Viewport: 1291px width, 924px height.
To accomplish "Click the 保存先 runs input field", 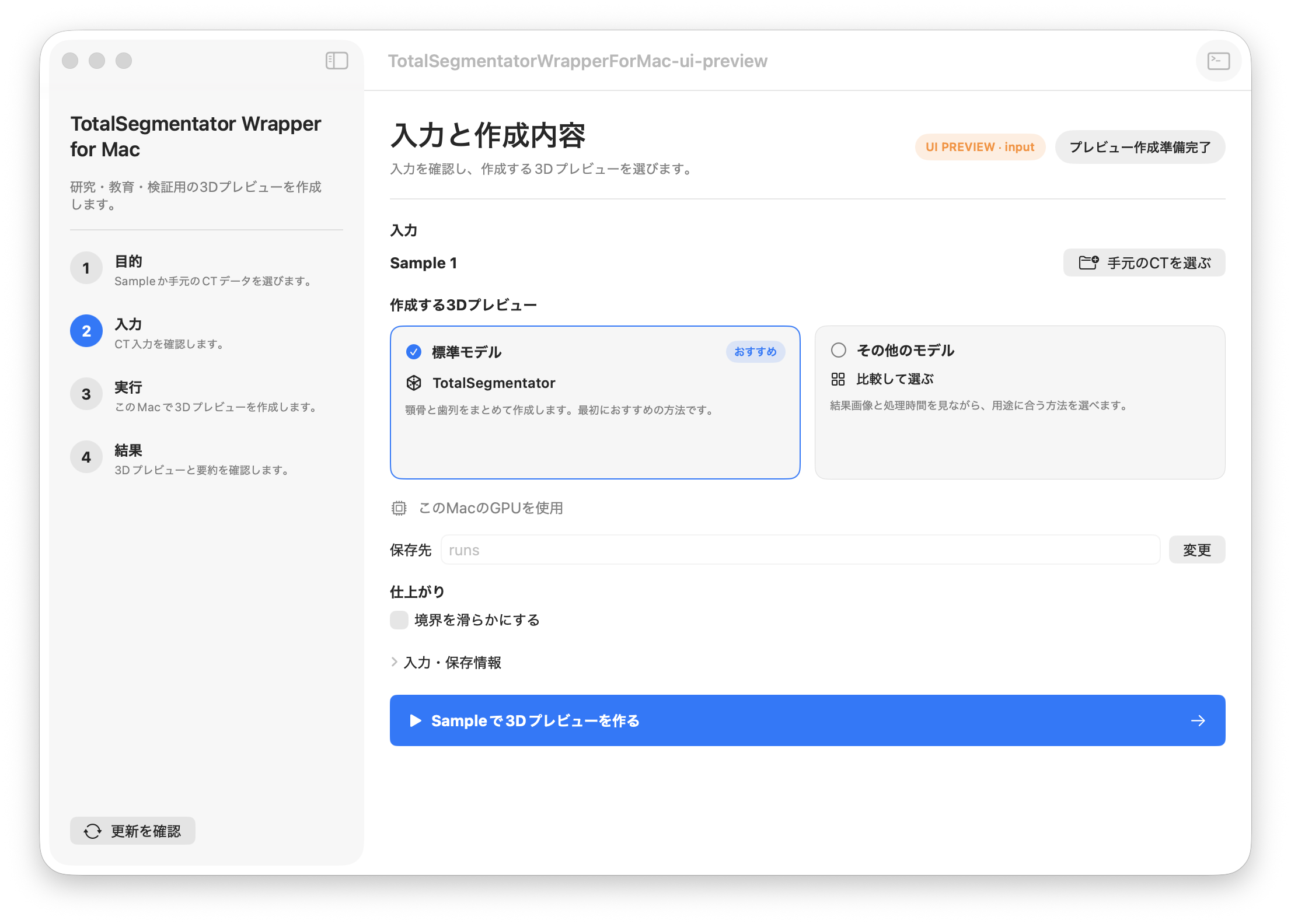I will pyautogui.click(x=800, y=549).
